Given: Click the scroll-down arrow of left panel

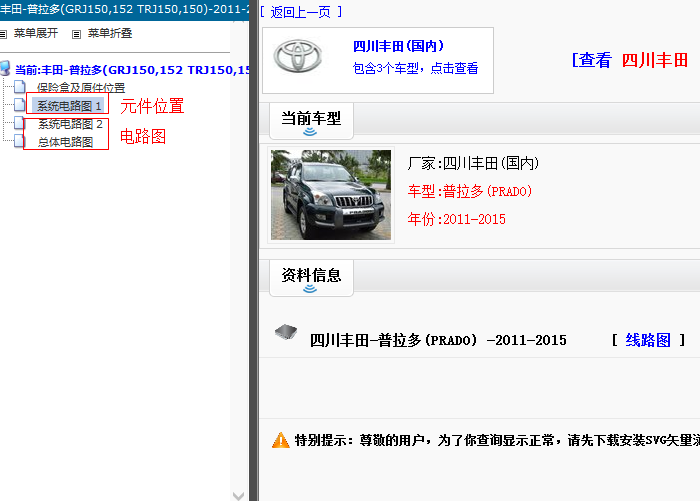Looking at the screenshot, I should 238,496.
